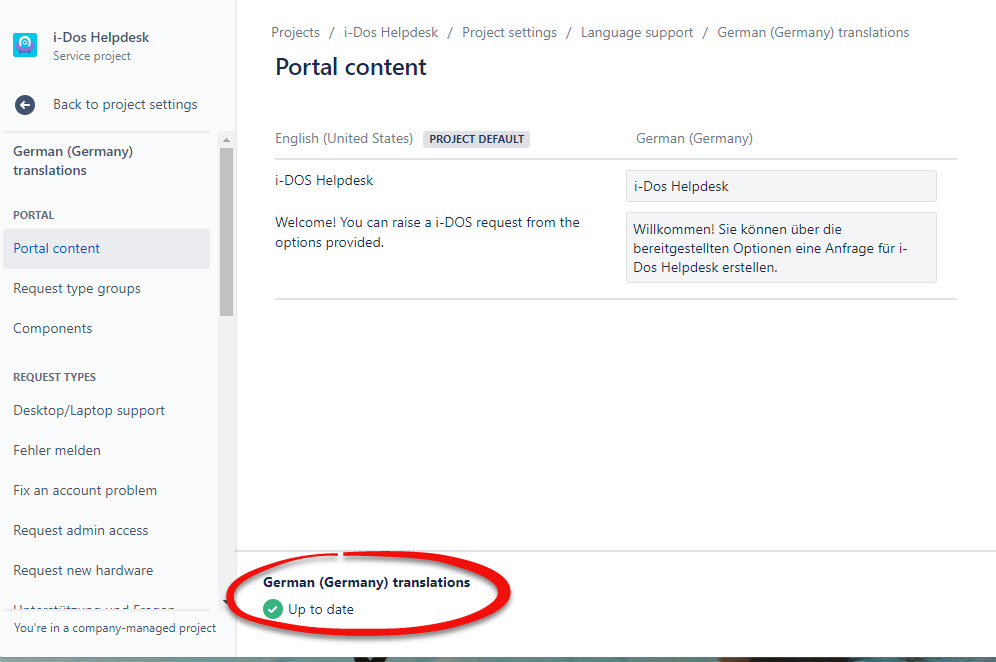996x662 pixels.
Task: Click the Projects breadcrumb link
Action: click(295, 32)
